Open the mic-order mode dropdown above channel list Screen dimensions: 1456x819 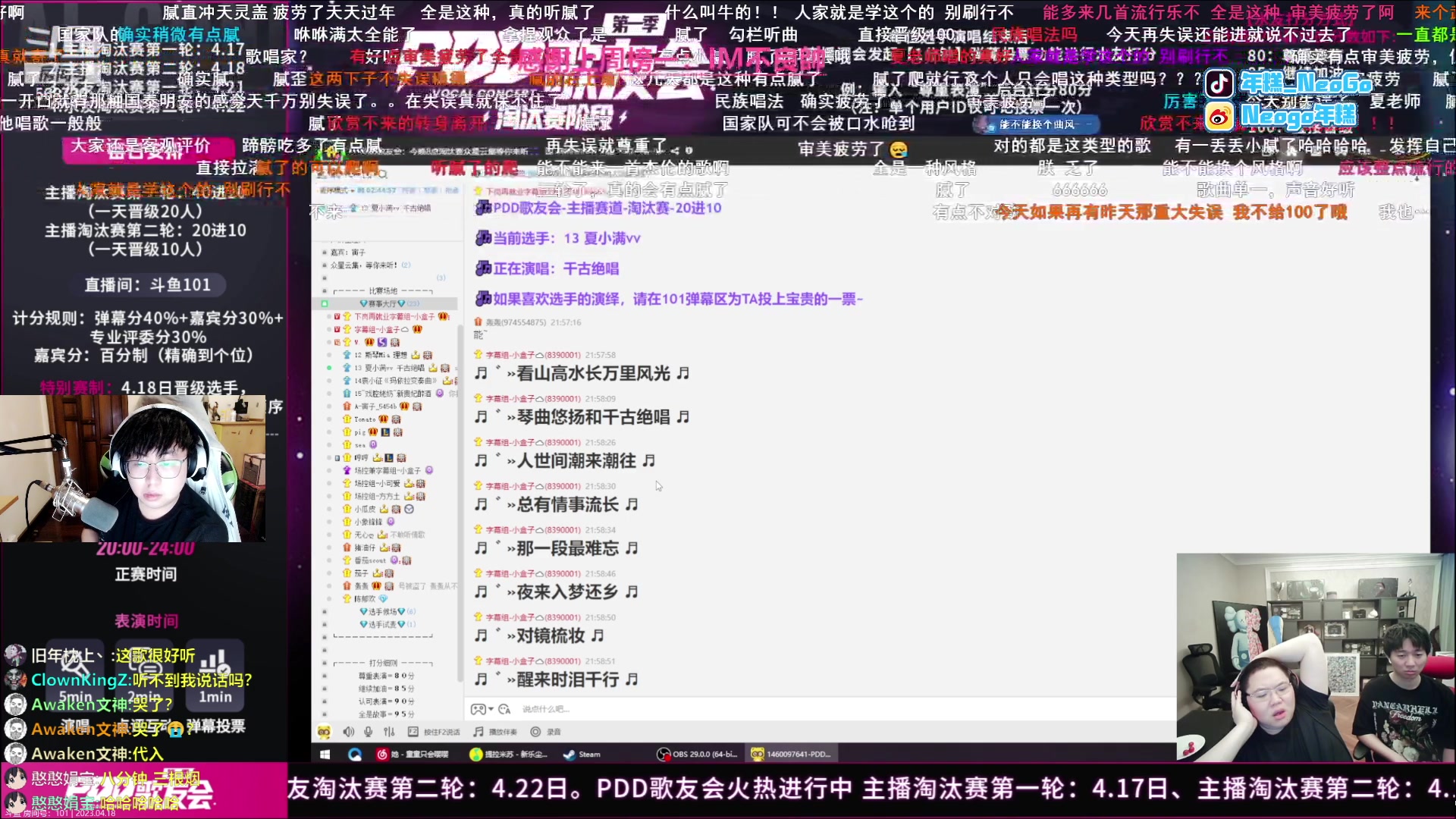pyautogui.click(x=337, y=190)
